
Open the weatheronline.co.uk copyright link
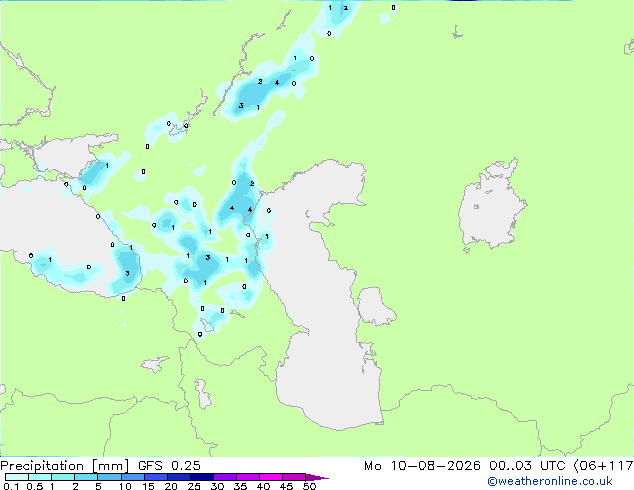tap(550, 481)
